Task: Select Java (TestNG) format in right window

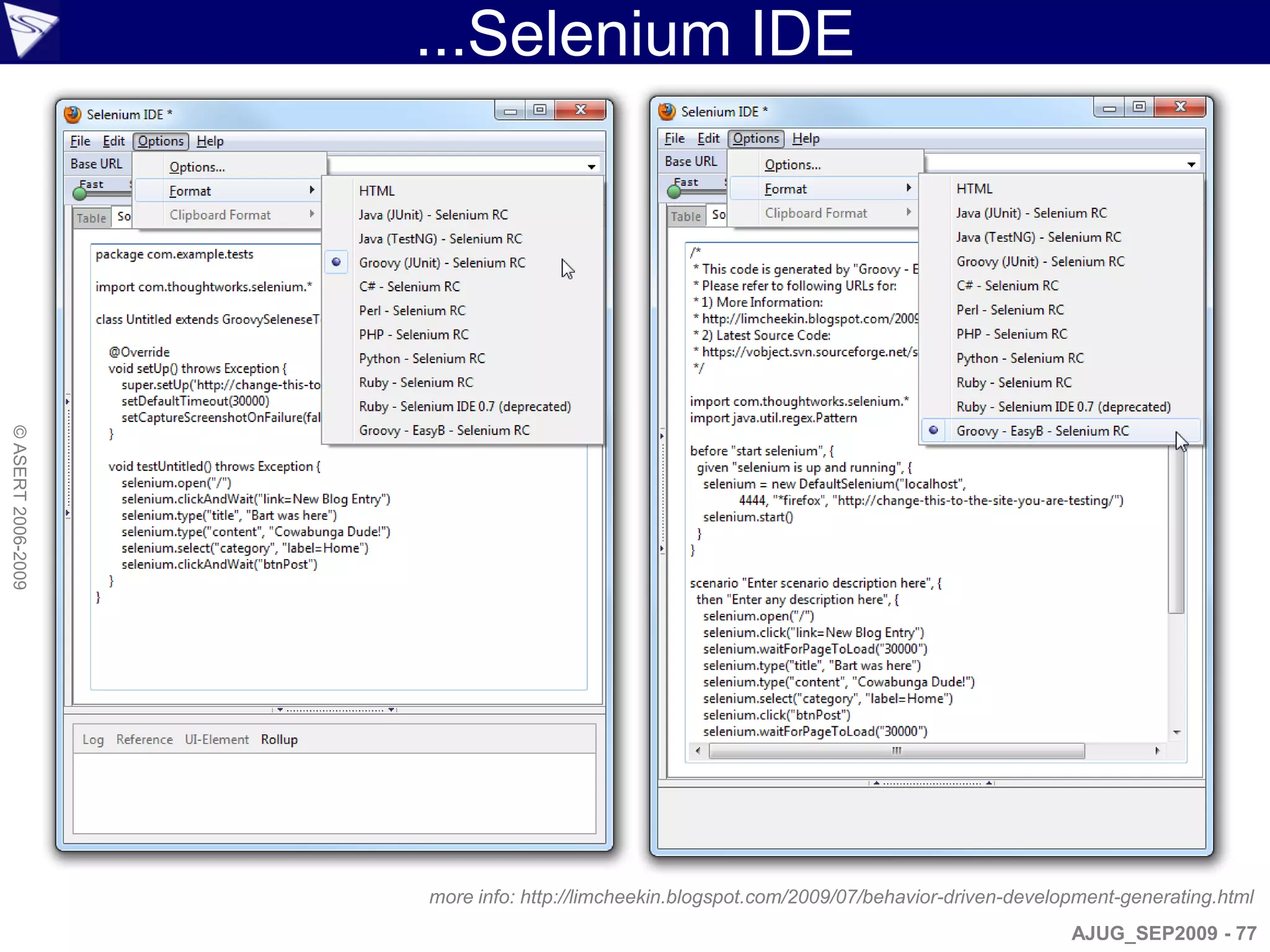Action: pos(1061,237)
